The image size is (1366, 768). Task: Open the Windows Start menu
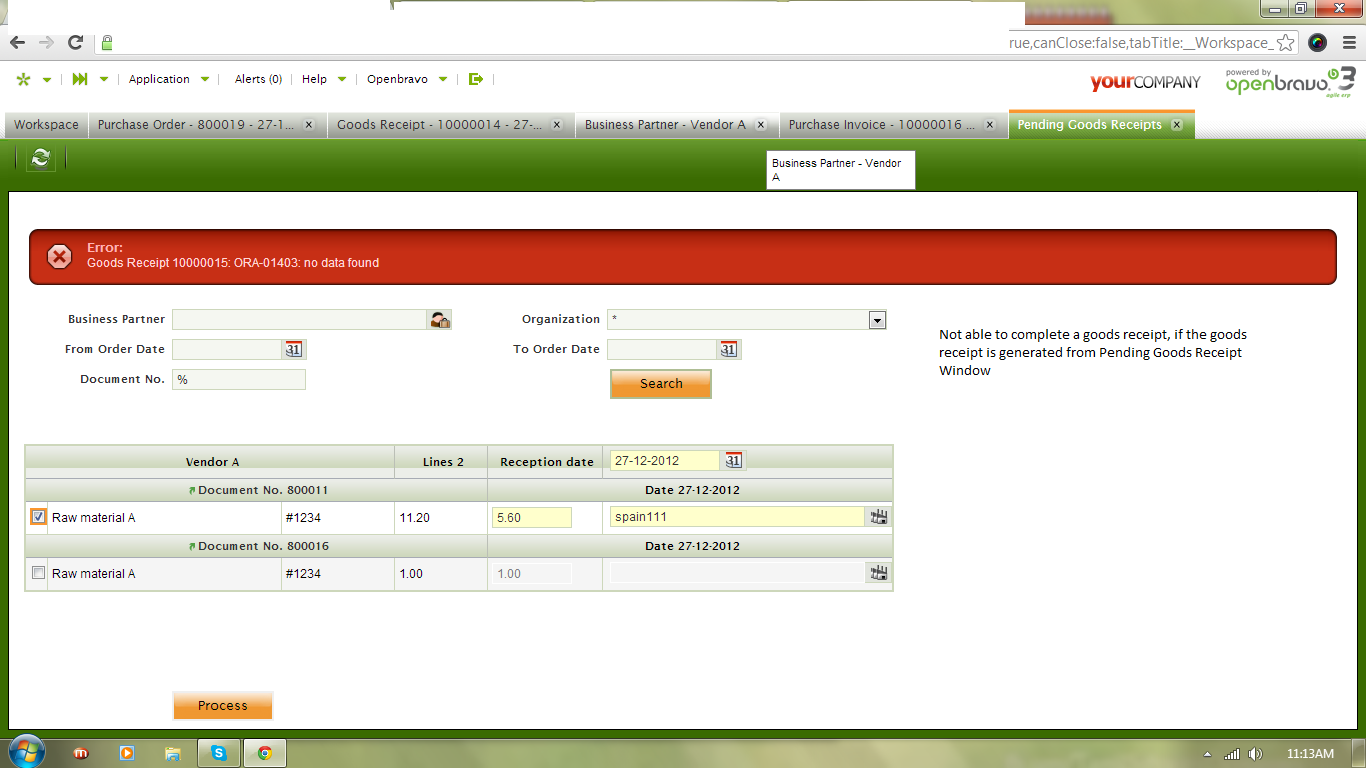tap(25, 752)
